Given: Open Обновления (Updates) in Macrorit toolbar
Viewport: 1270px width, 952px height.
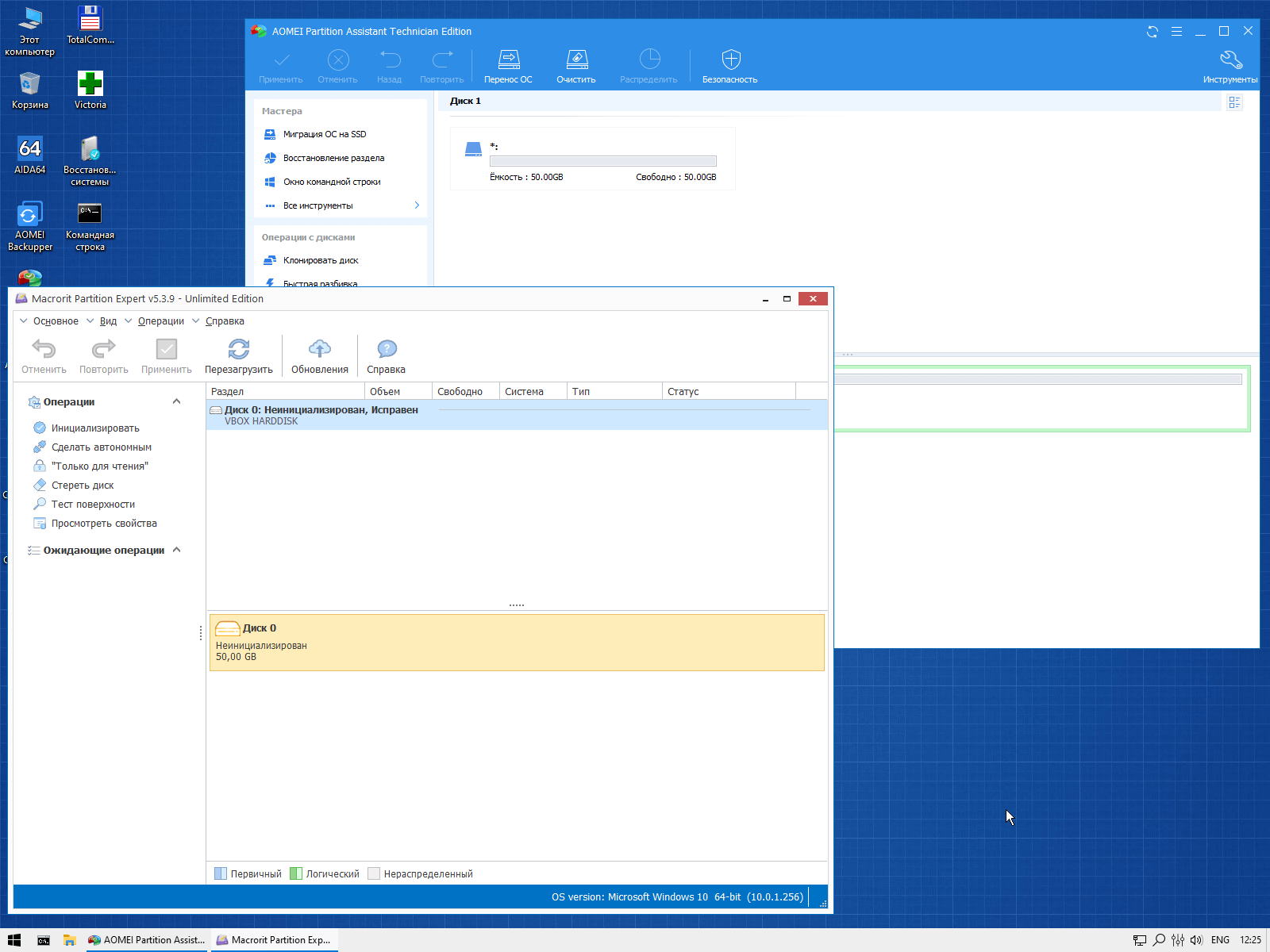Looking at the screenshot, I should click(319, 350).
